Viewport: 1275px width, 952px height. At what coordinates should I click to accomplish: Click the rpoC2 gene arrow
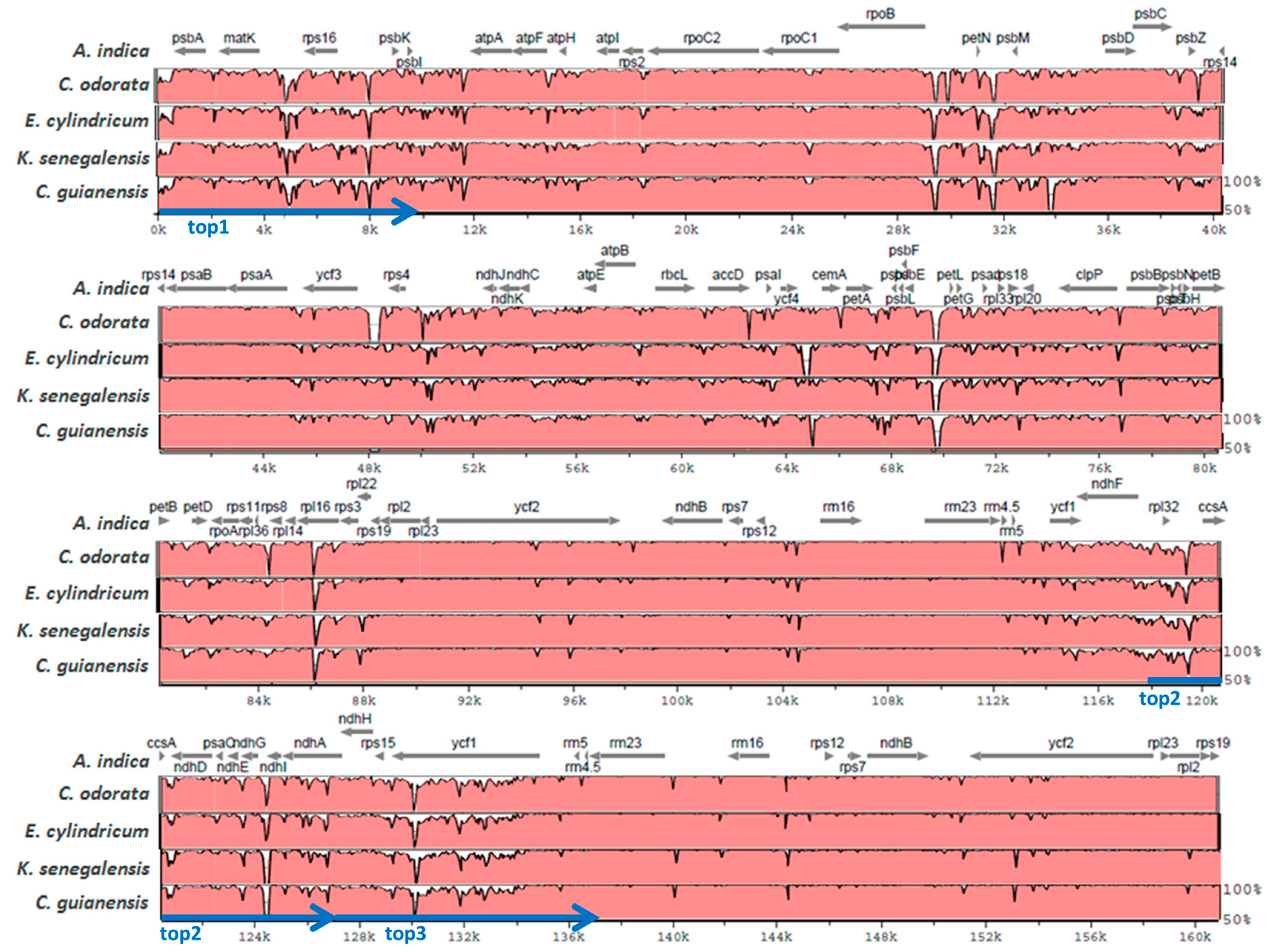pos(703,51)
